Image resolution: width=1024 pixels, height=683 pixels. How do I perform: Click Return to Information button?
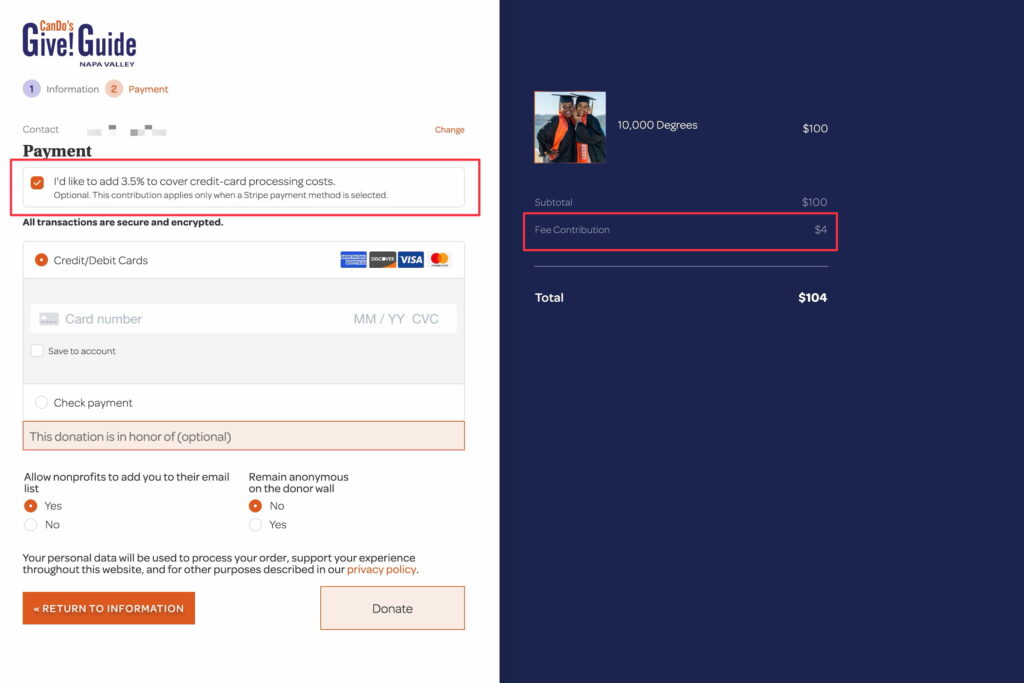(108, 608)
